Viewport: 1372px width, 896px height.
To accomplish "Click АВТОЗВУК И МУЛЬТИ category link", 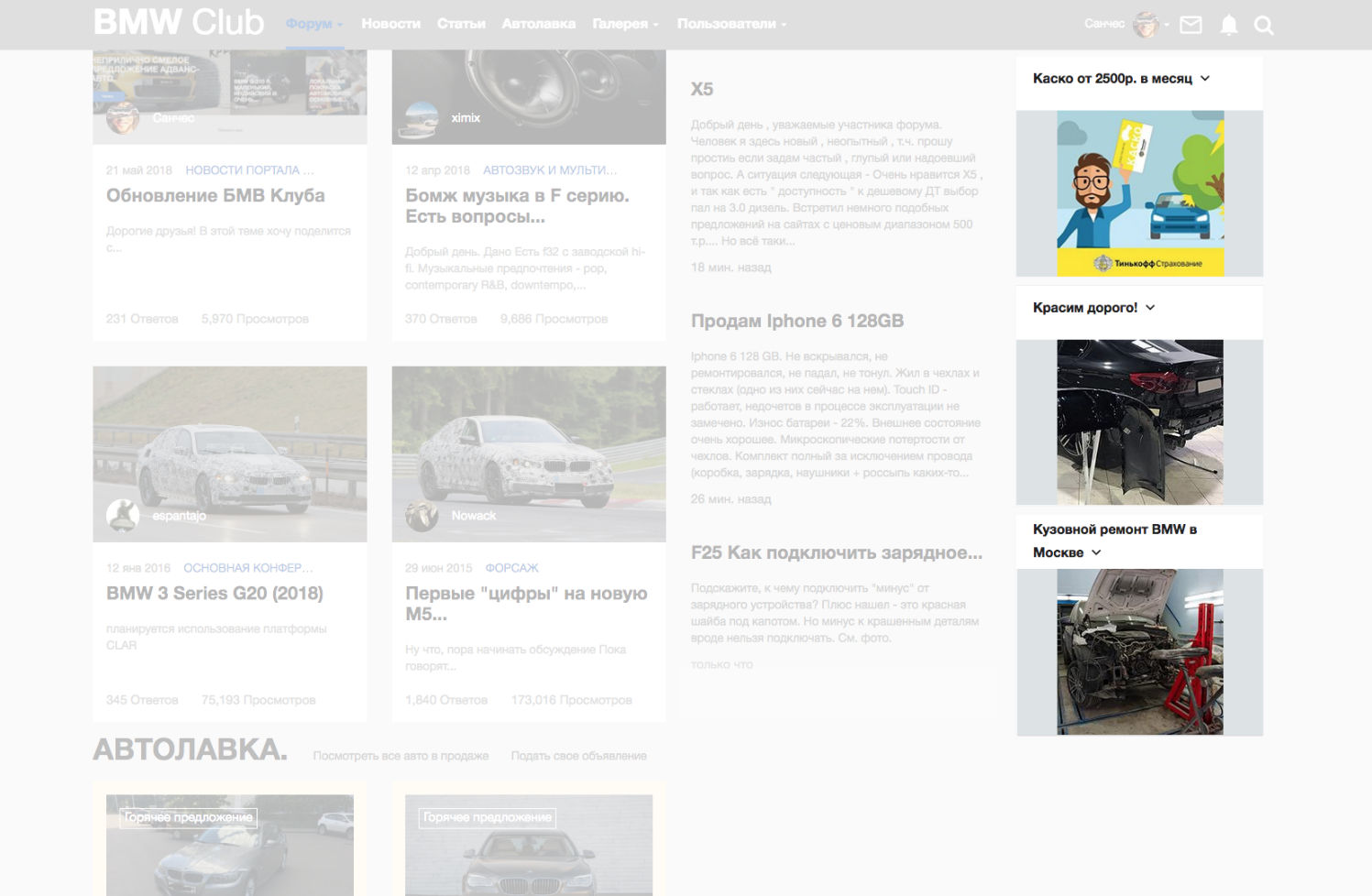I will [x=550, y=170].
